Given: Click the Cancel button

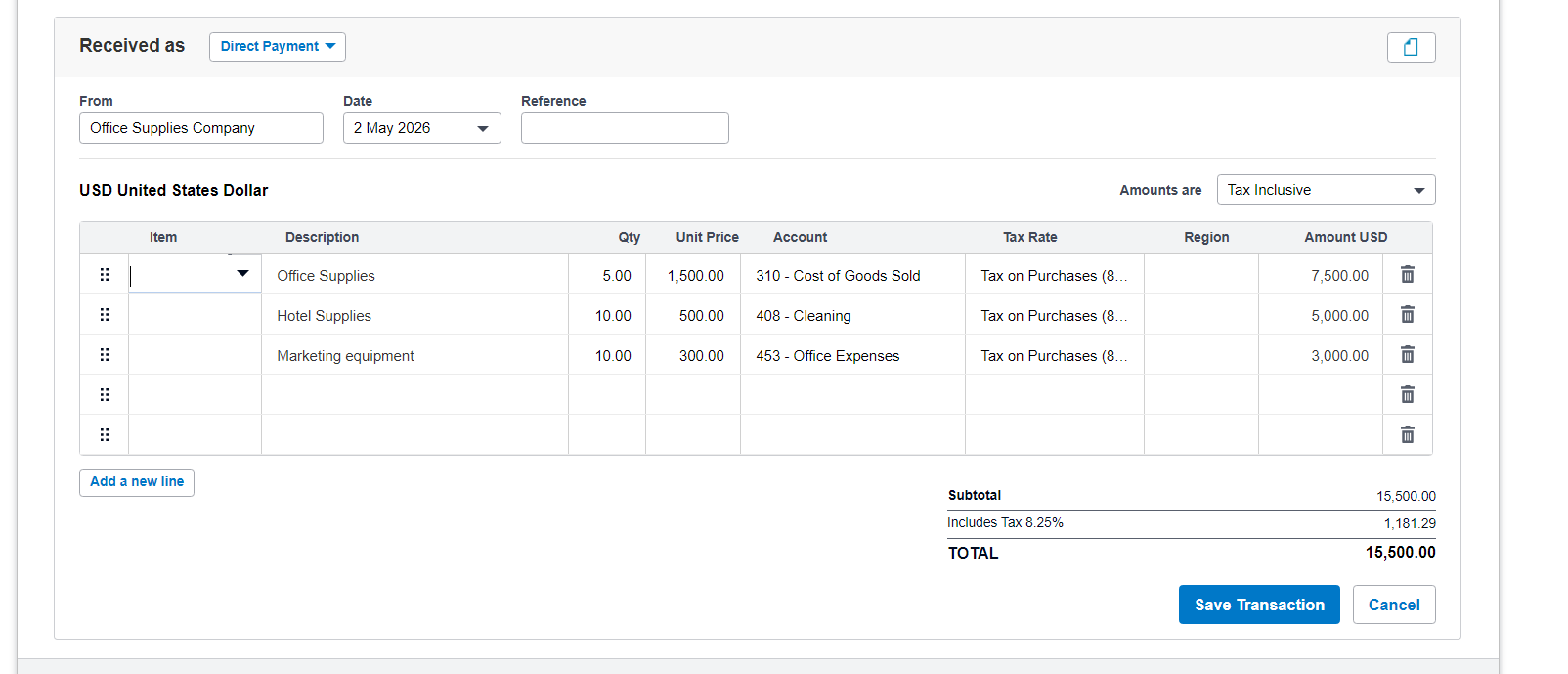Looking at the screenshot, I should [x=1394, y=605].
